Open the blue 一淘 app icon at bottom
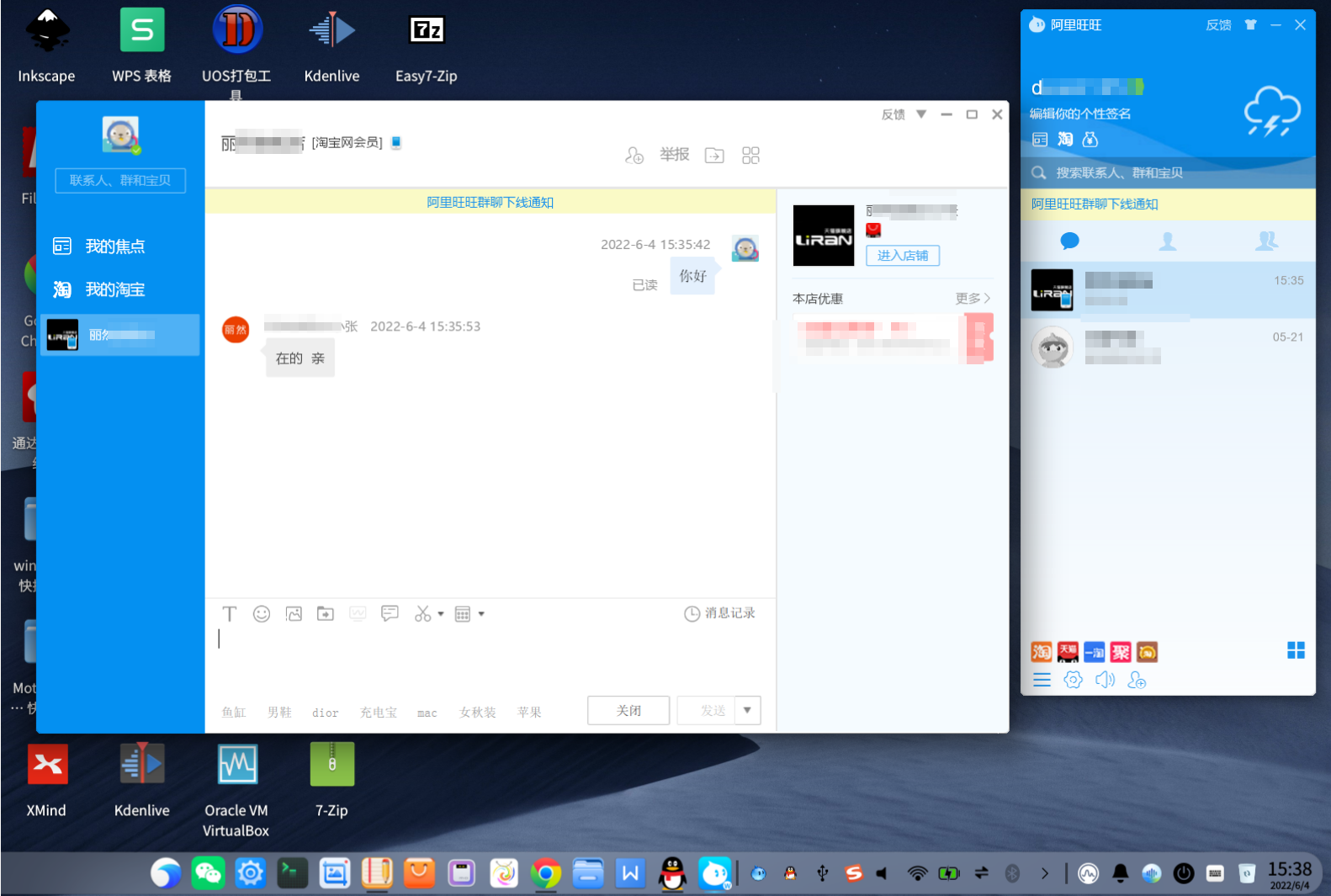The width and height of the screenshot is (1331, 896). coord(1095,652)
